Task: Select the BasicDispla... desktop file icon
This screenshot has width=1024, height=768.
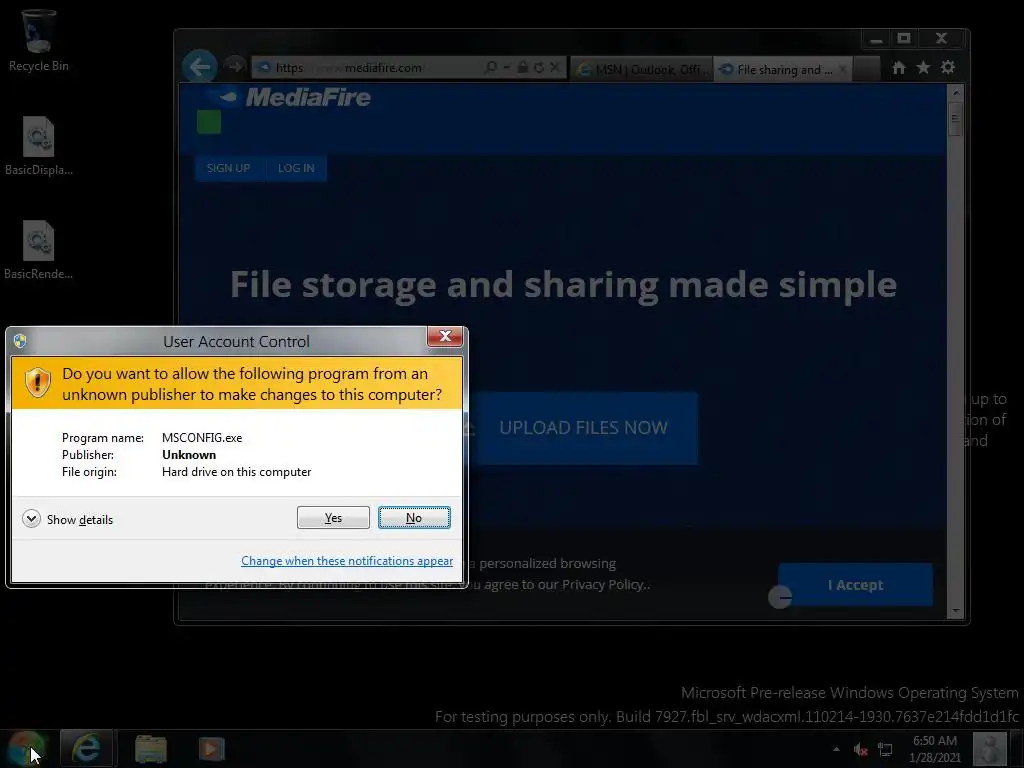Action: coord(39,146)
